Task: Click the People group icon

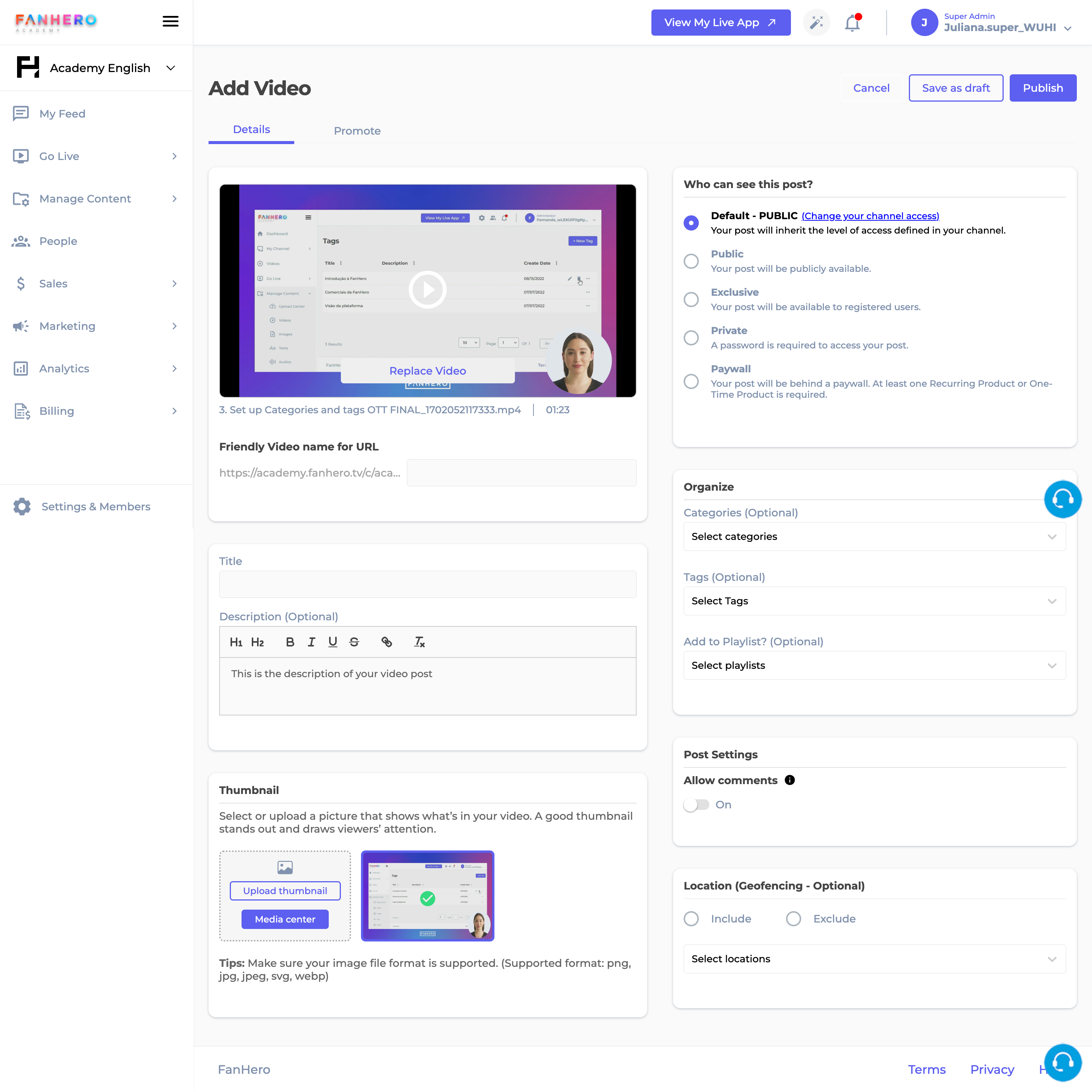Action: click(21, 242)
